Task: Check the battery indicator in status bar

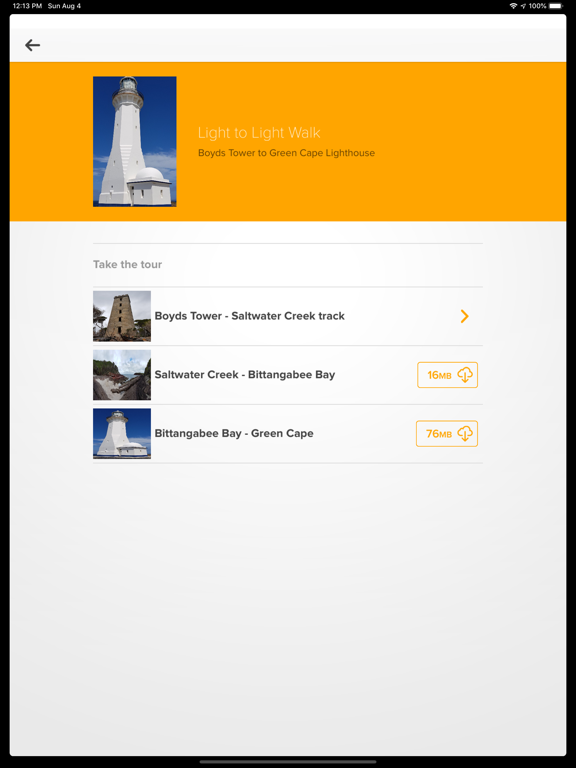Action: 557,6
